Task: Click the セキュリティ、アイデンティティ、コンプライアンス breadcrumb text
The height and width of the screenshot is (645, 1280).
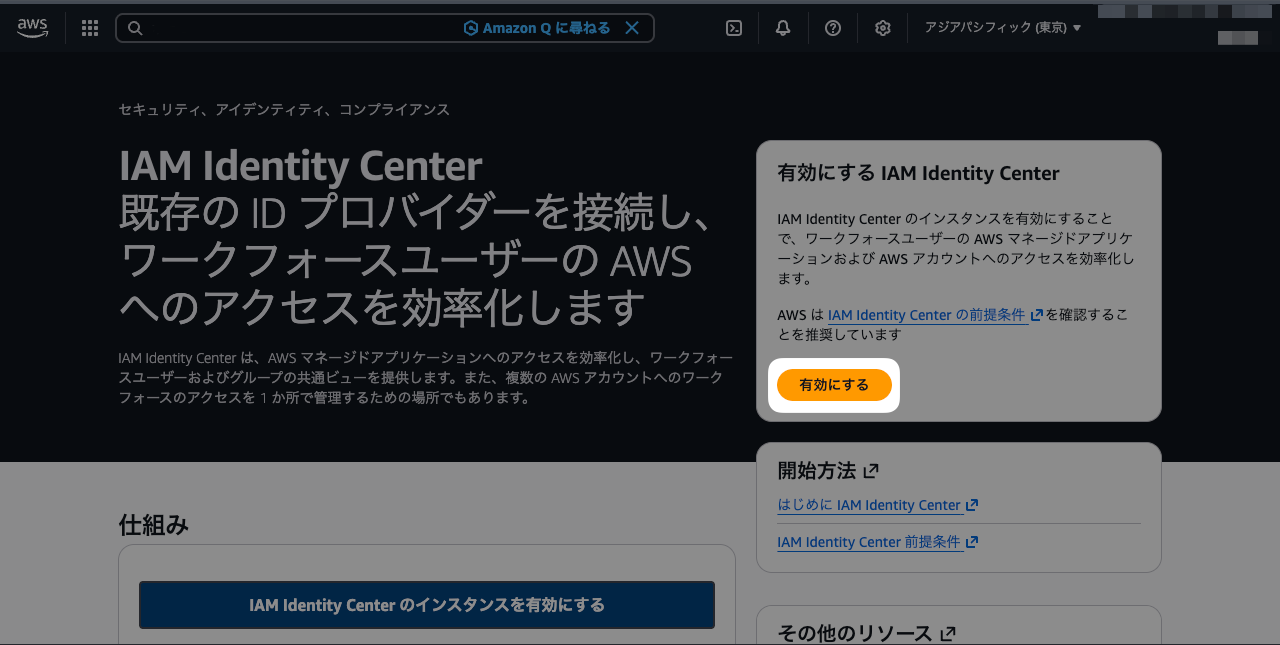Action: [284, 109]
